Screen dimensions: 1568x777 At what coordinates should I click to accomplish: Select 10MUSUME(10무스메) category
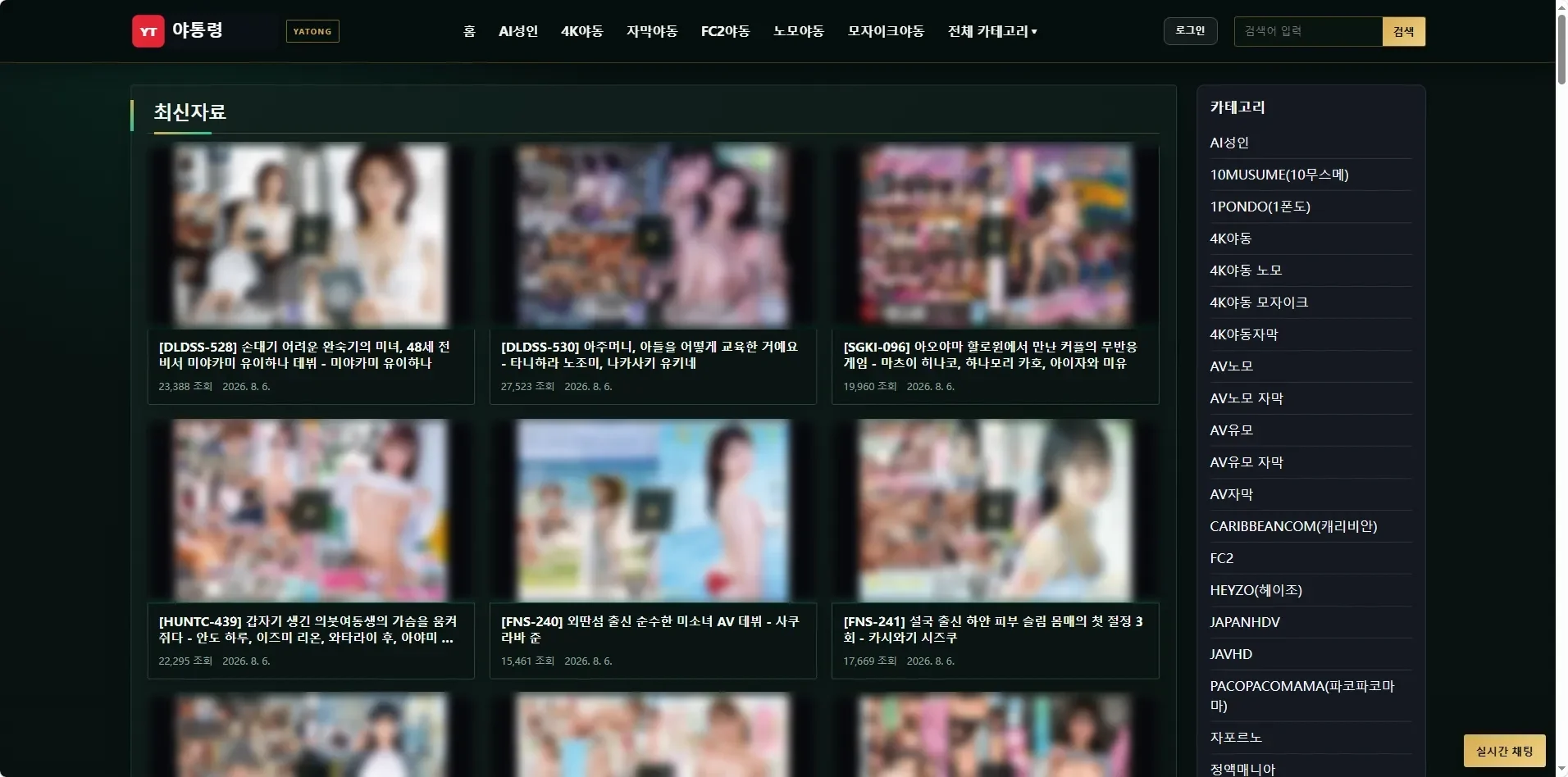[1279, 175]
